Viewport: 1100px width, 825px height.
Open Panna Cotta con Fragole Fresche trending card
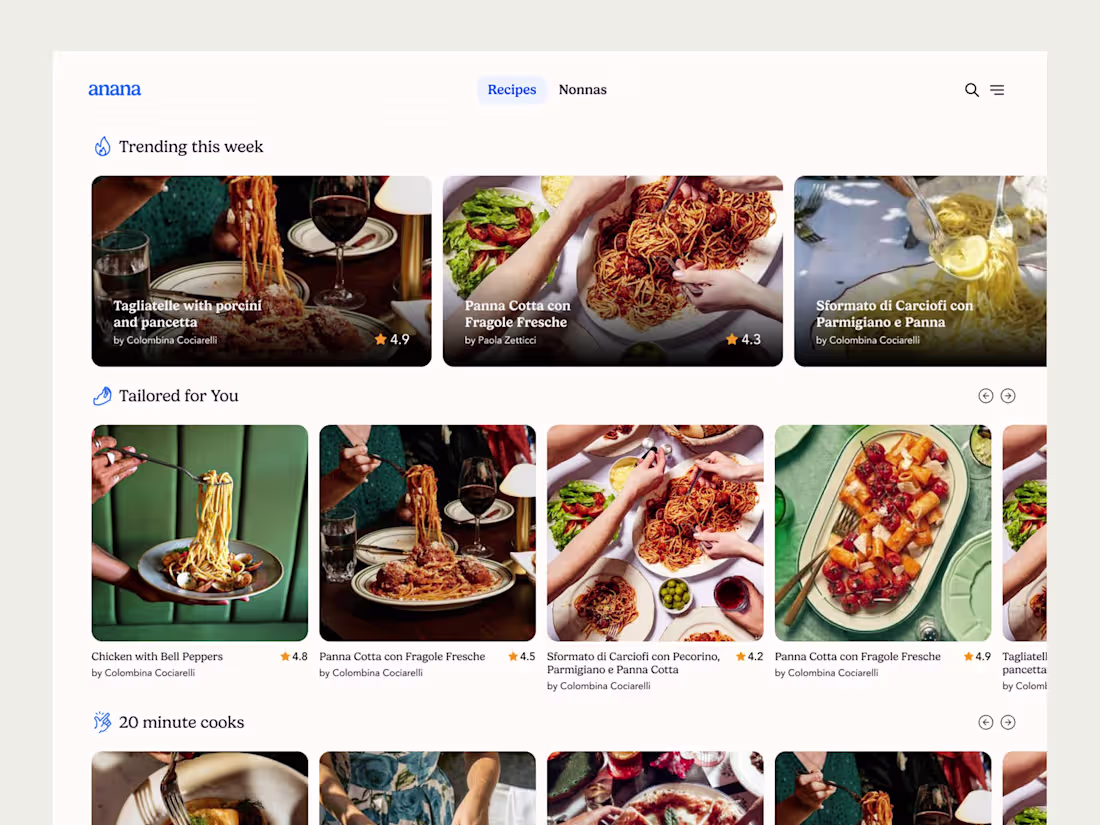612,270
